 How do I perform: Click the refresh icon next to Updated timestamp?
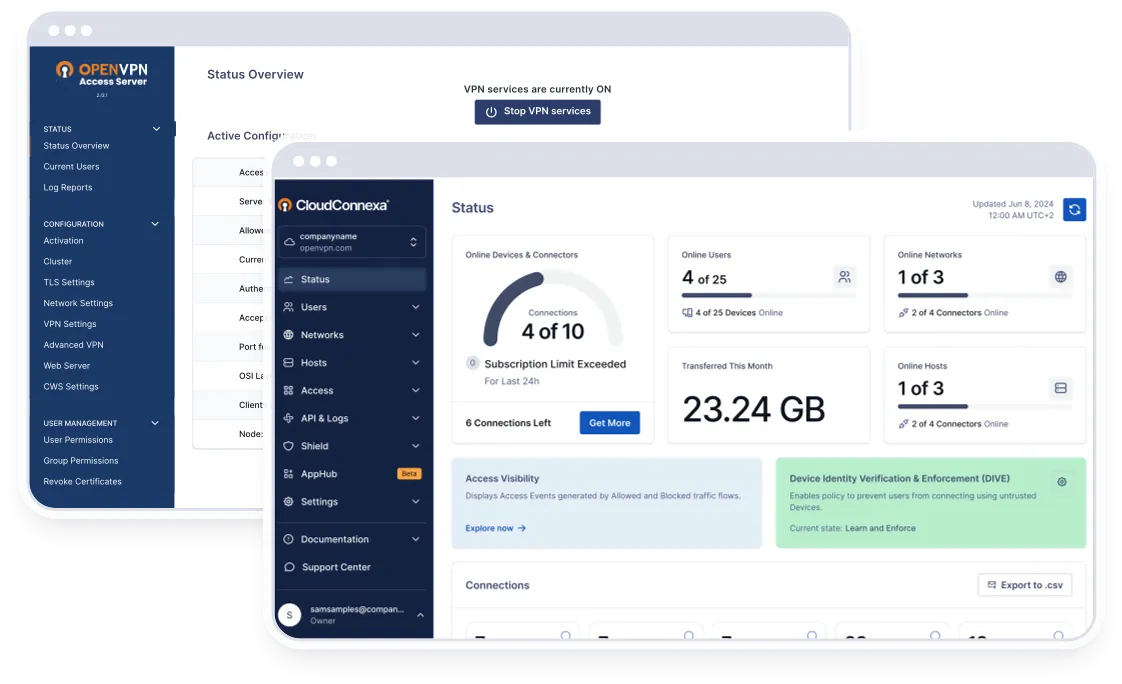coord(1074,210)
